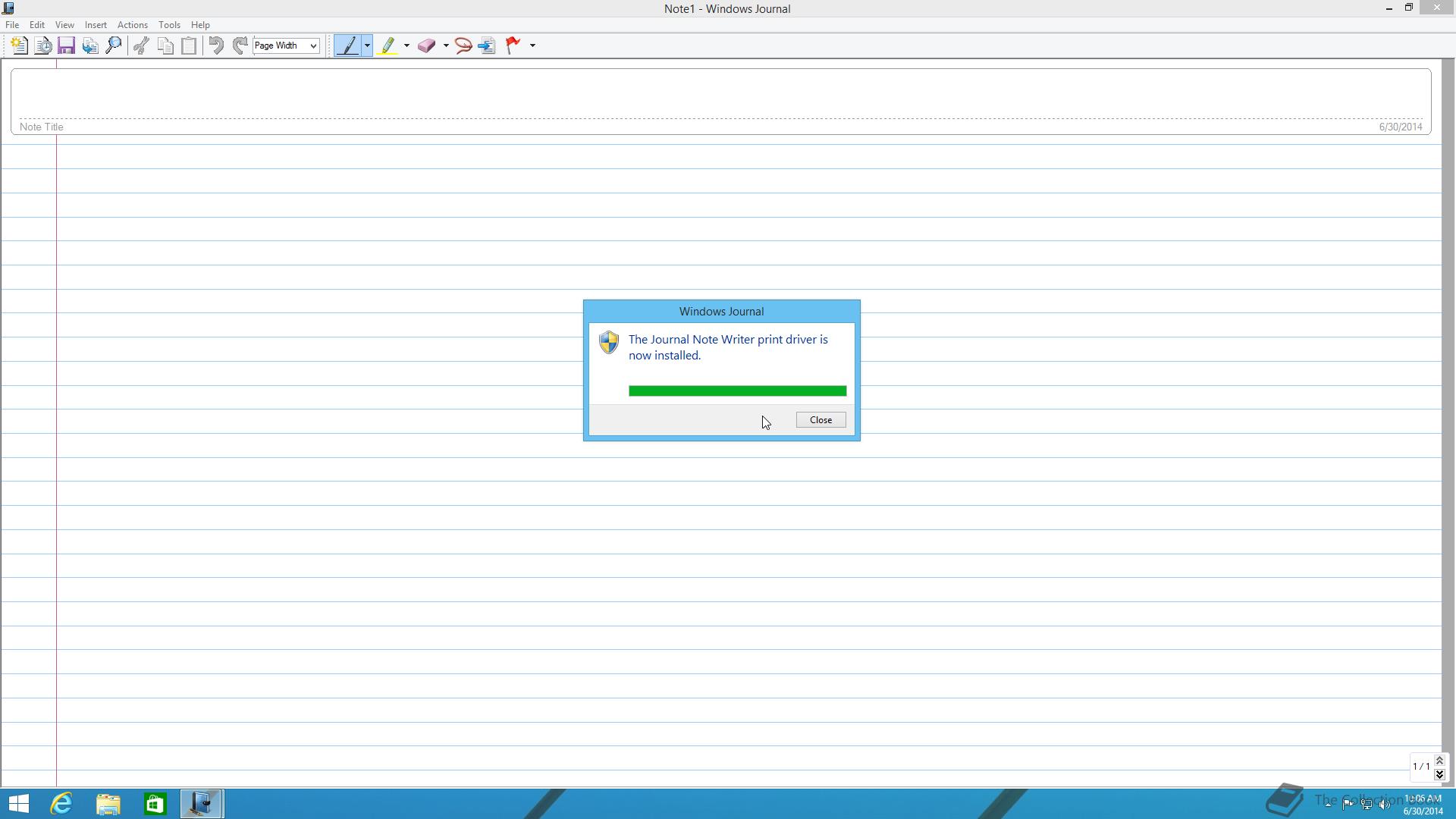Viewport: 1456px width, 819px height.
Task: Click the red Flag tool icon
Action: (x=513, y=45)
